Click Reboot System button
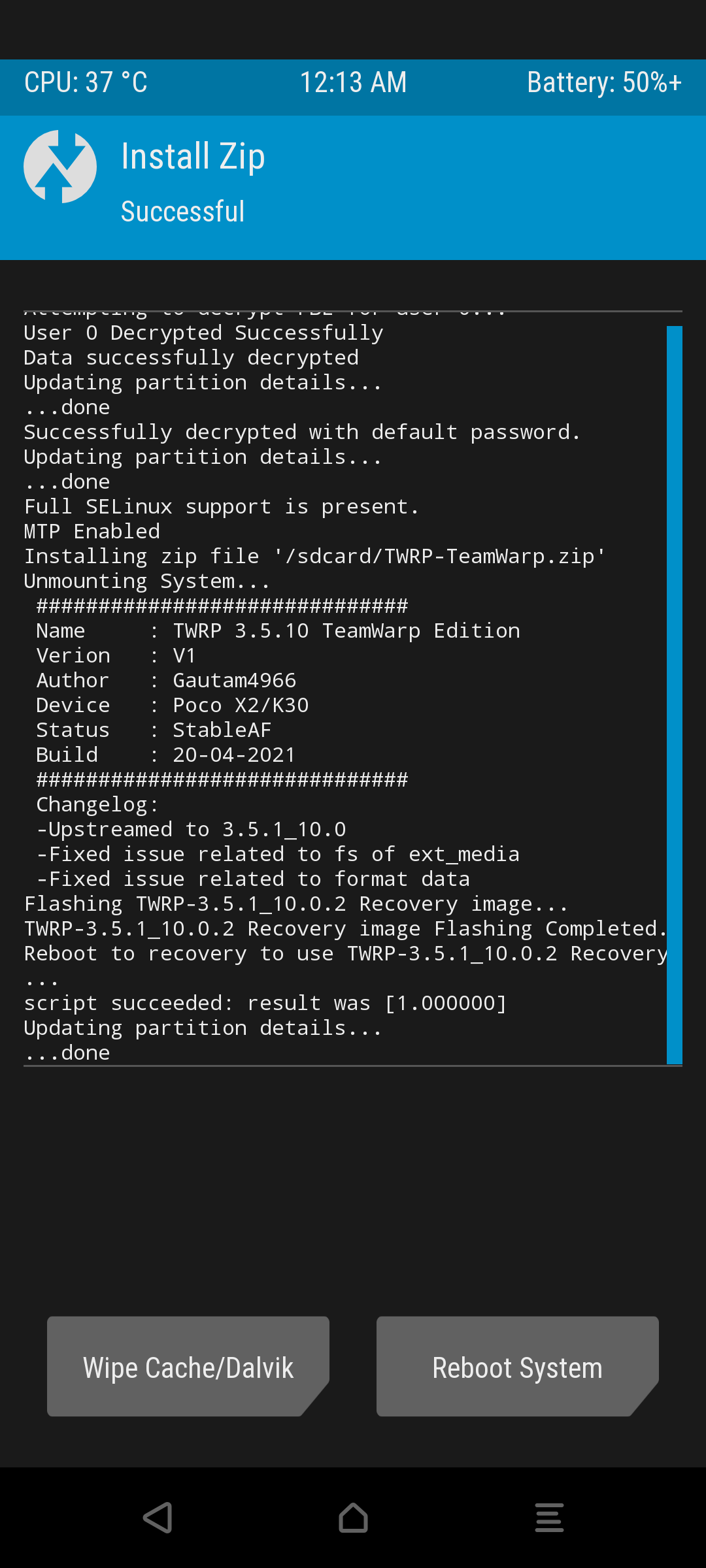Image resolution: width=706 pixels, height=1568 pixels. pos(518,1366)
